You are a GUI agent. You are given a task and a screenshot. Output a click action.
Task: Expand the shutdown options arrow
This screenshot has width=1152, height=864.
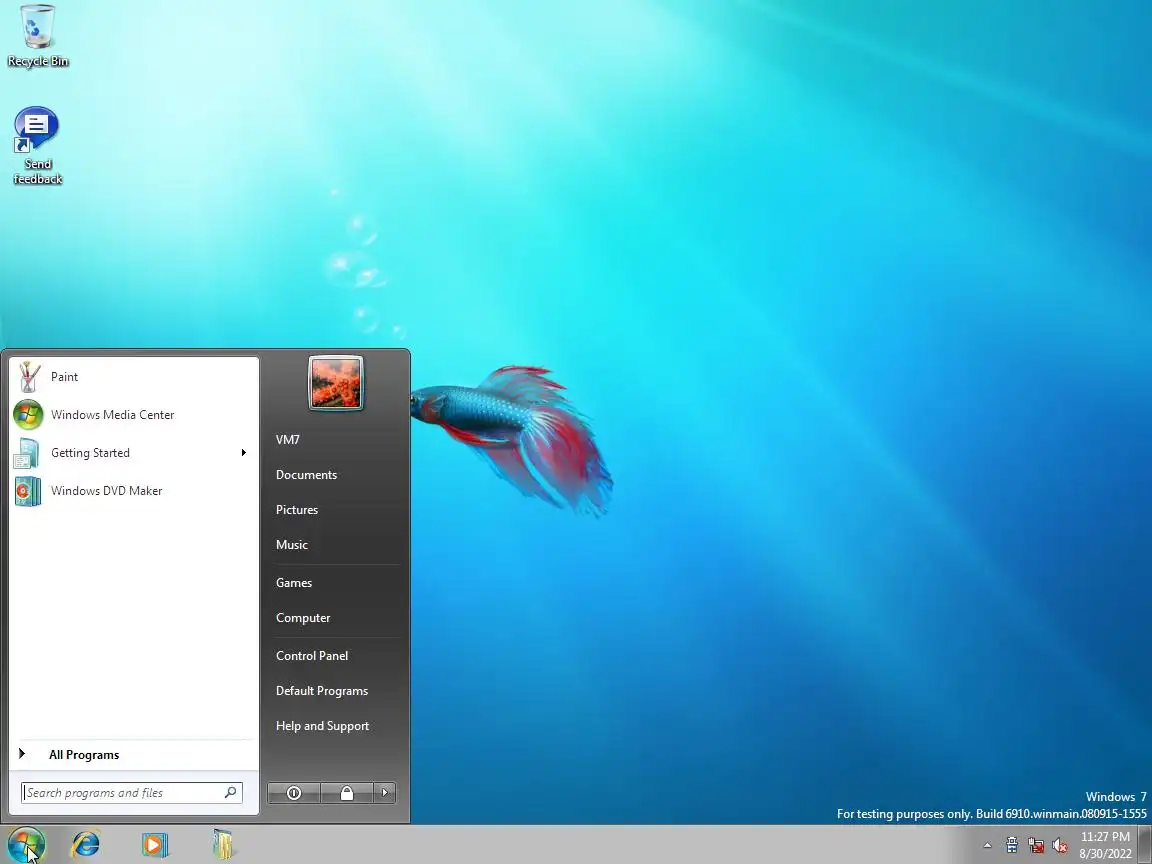[x=385, y=793]
